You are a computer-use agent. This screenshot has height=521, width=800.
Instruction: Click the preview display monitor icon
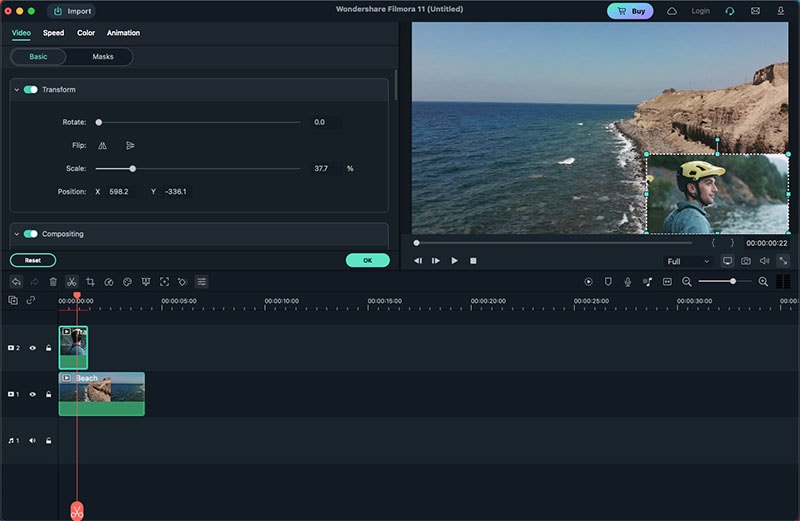728,261
